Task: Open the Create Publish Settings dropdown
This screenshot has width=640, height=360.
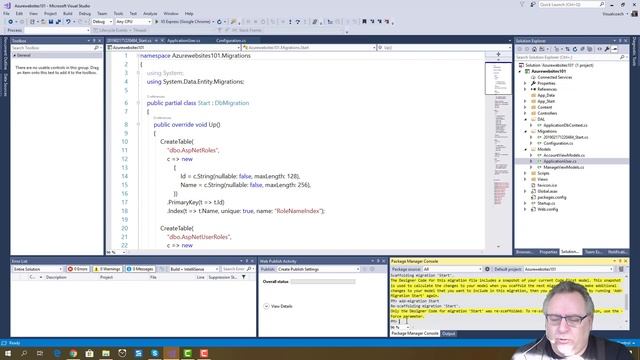Action: pos(318,269)
